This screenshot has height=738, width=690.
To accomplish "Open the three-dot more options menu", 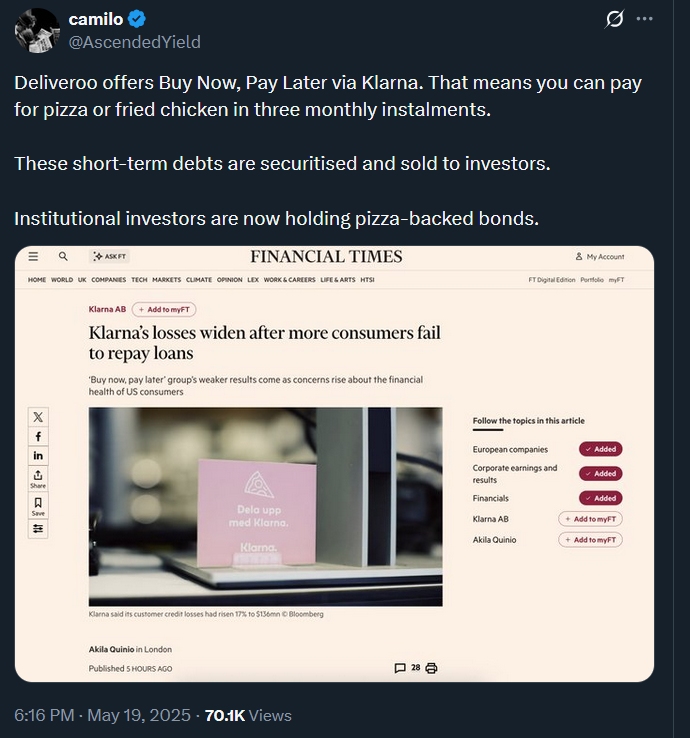I will pyautogui.click(x=644, y=19).
